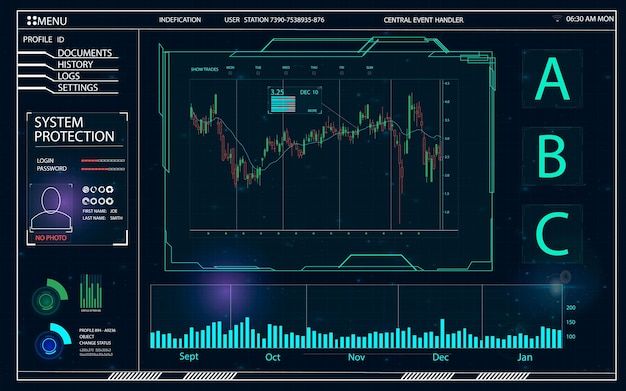Enable the TUE trades checkbox
The image size is (626, 391).
(258, 73)
